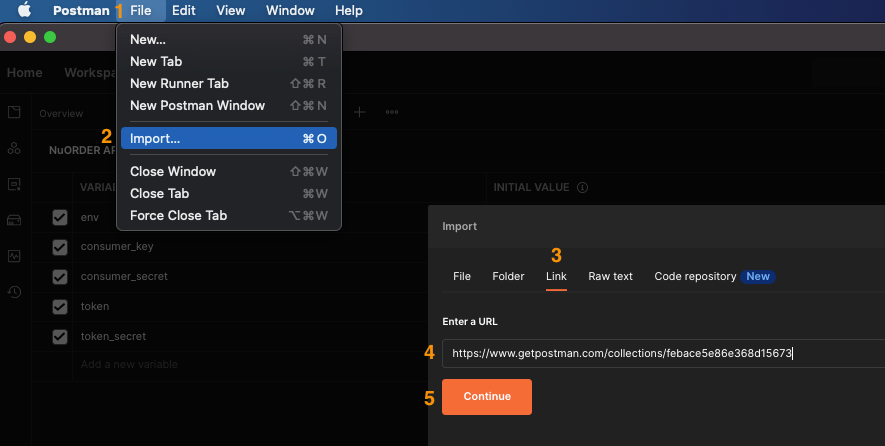Image resolution: width=885 pixels, height=446 pixels.
Task: Click the token_secret variable name
Action: [x=113, y=336]
